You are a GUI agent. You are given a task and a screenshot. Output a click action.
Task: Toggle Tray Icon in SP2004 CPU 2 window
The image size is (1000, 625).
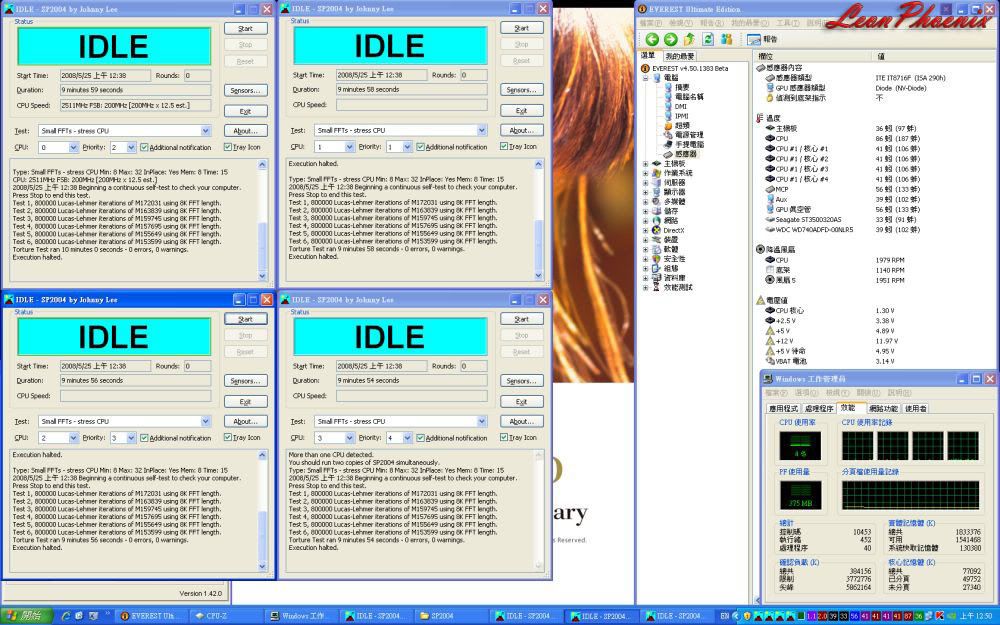[x=228, y=438]
